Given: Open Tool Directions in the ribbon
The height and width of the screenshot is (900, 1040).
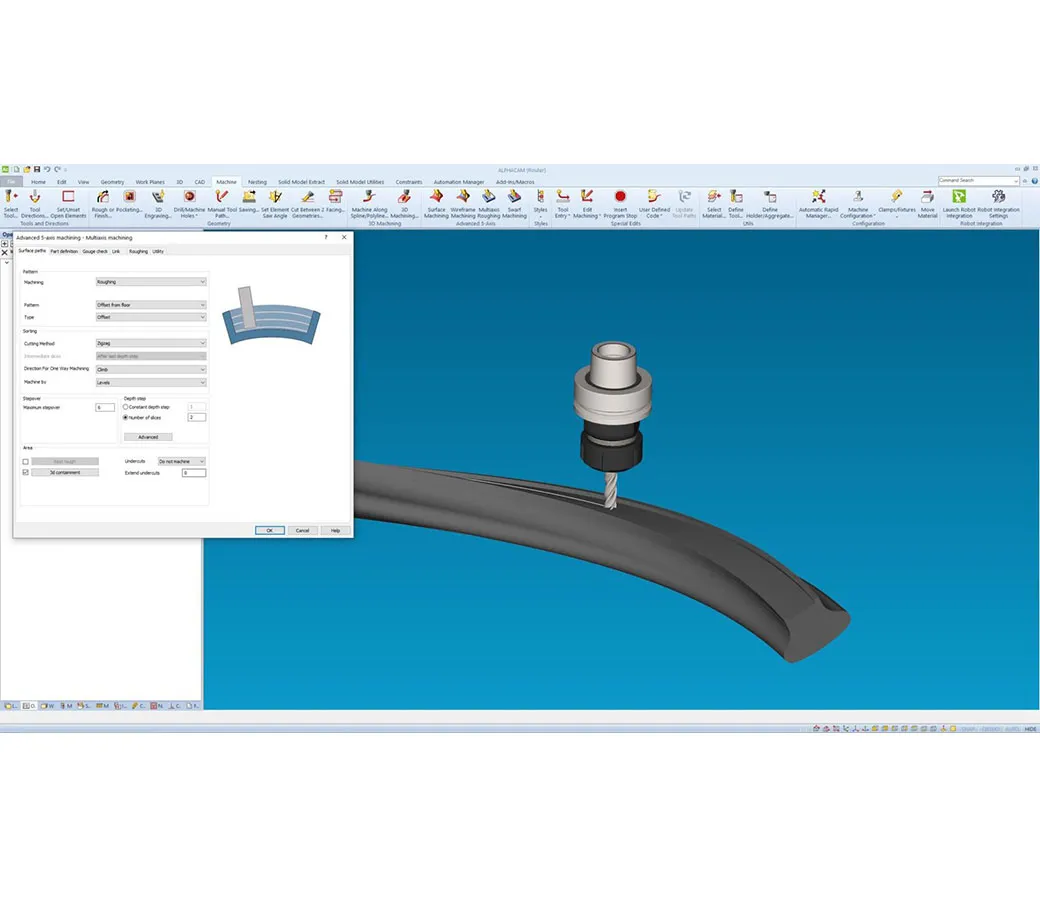Looking at the screenshot, I should [x=34, y=203].
